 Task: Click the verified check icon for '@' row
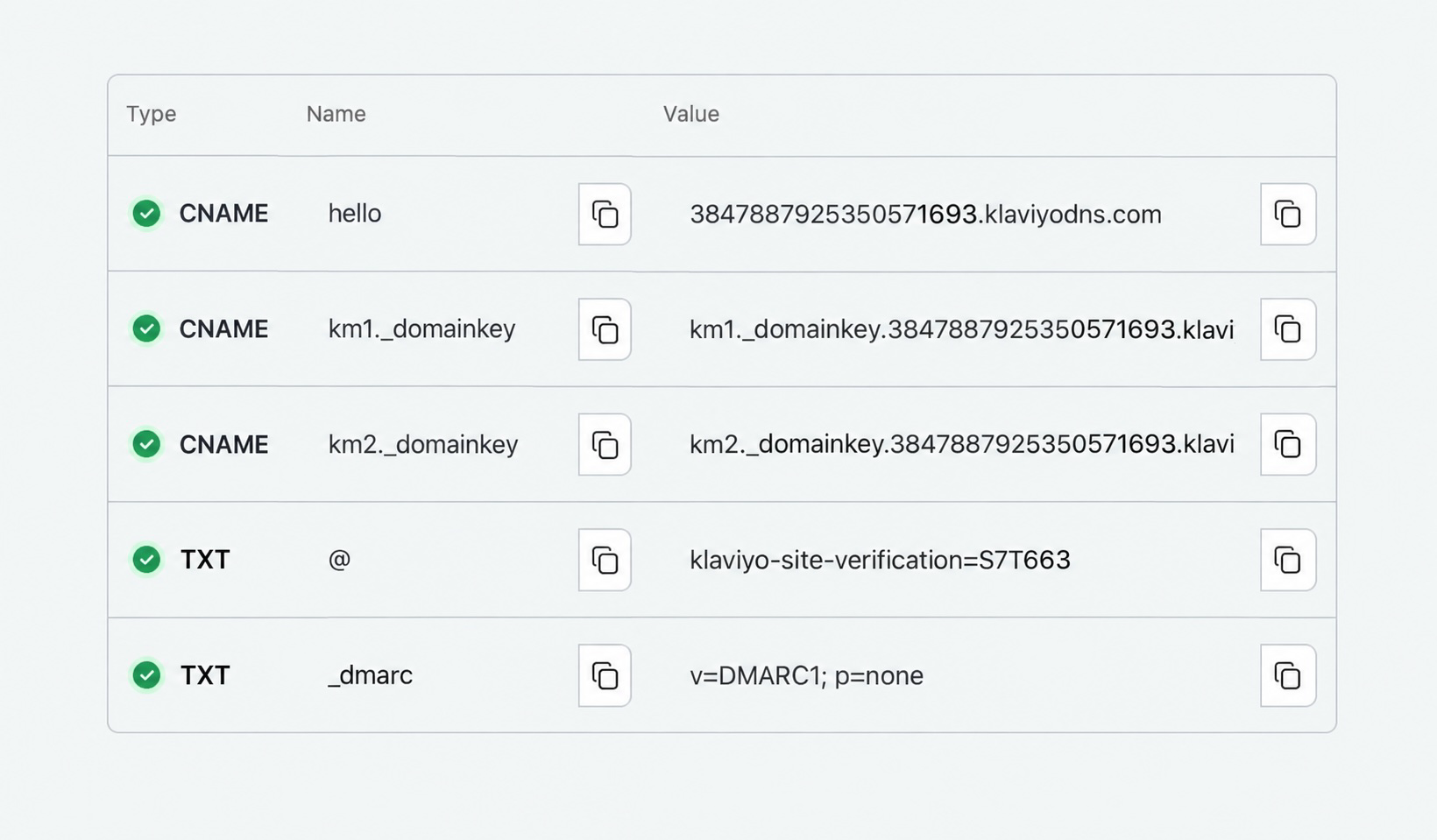[146, 559]
